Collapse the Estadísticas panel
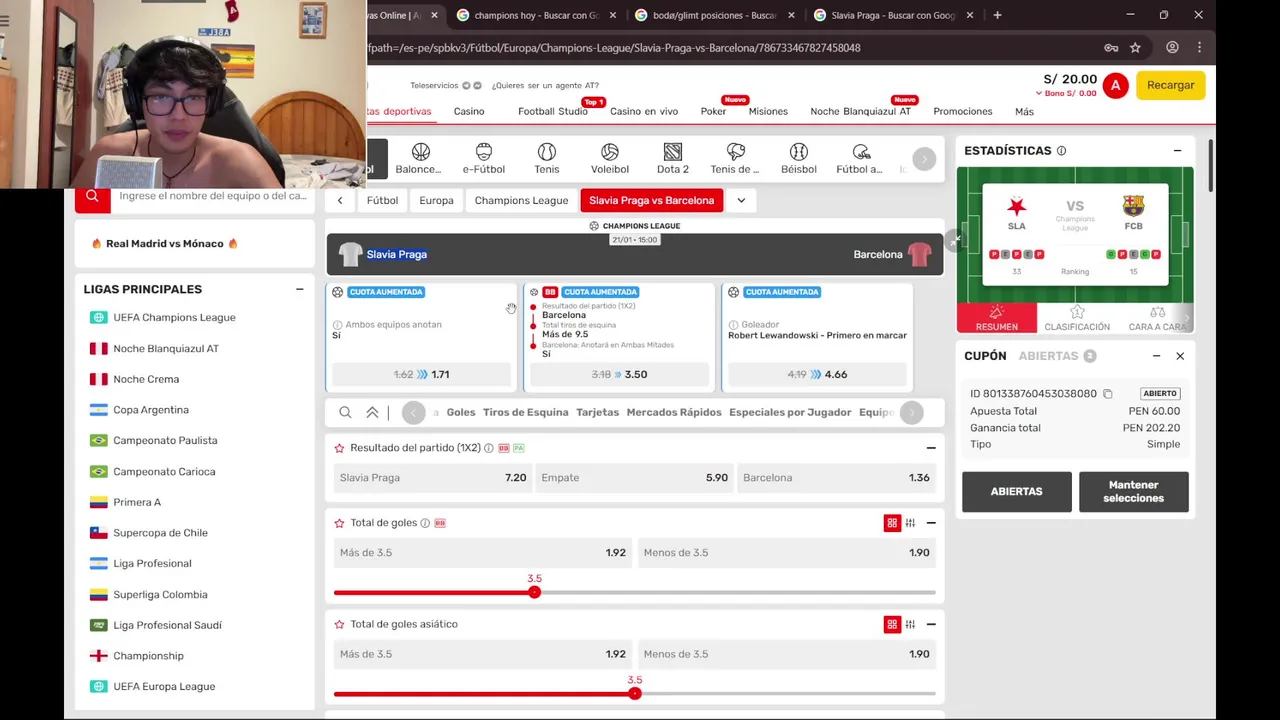This screenshot has width=1280, height=720. [x=1177, y=151]
